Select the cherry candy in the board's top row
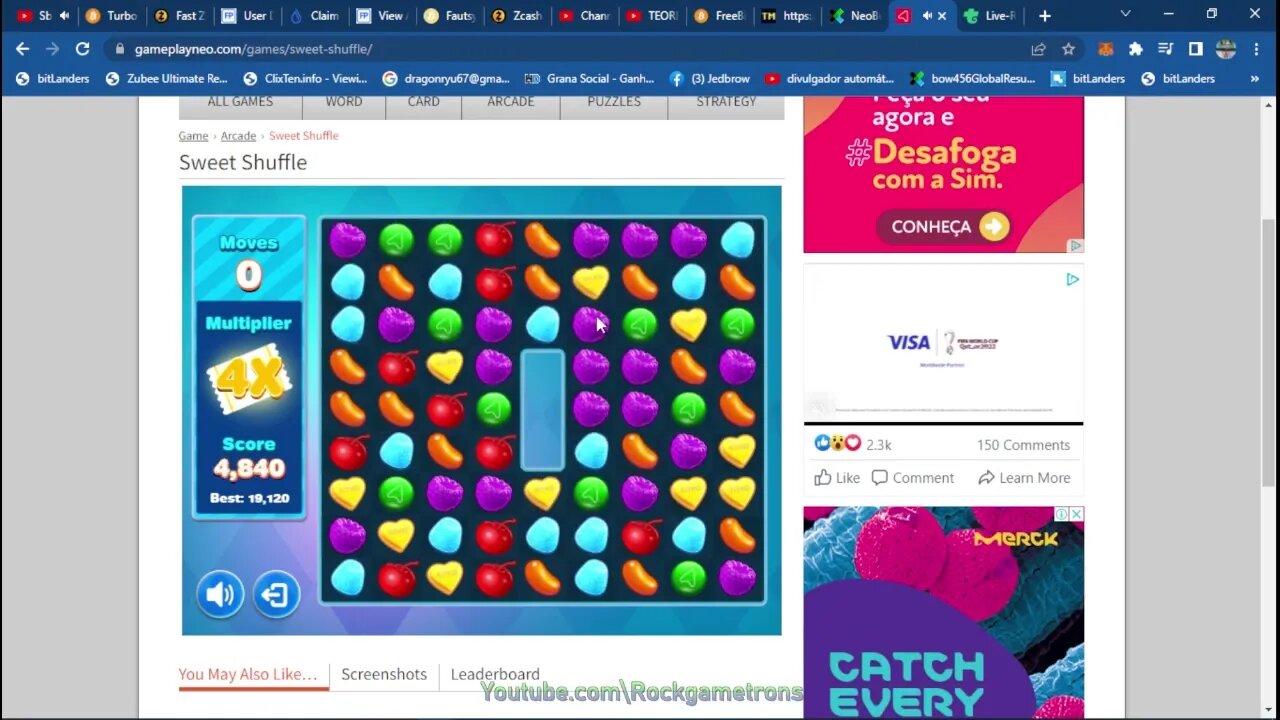 coord(494,240)
